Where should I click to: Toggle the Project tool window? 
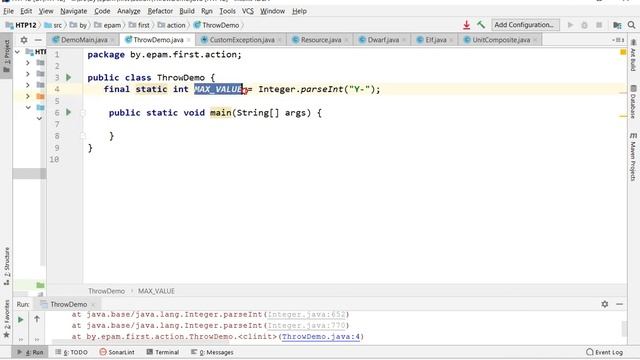7,56
